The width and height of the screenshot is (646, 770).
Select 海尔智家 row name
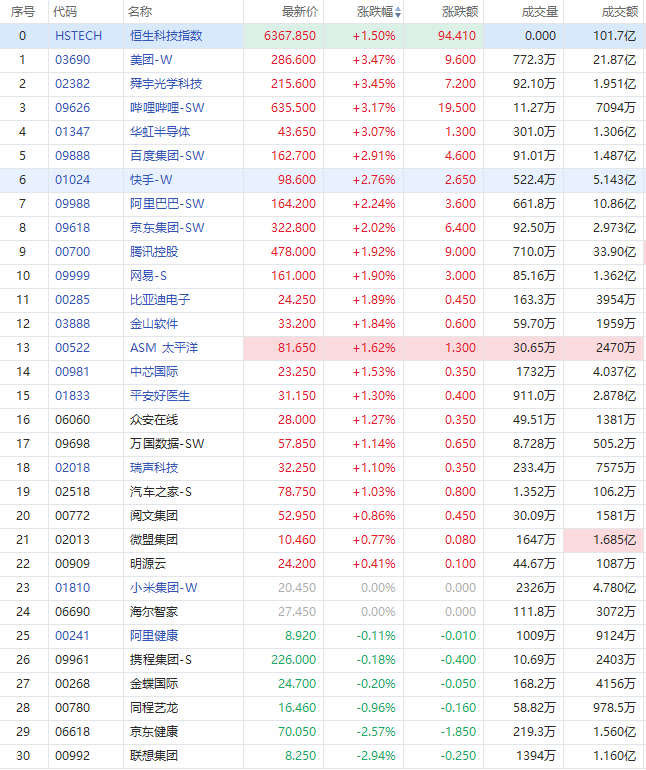154,612
